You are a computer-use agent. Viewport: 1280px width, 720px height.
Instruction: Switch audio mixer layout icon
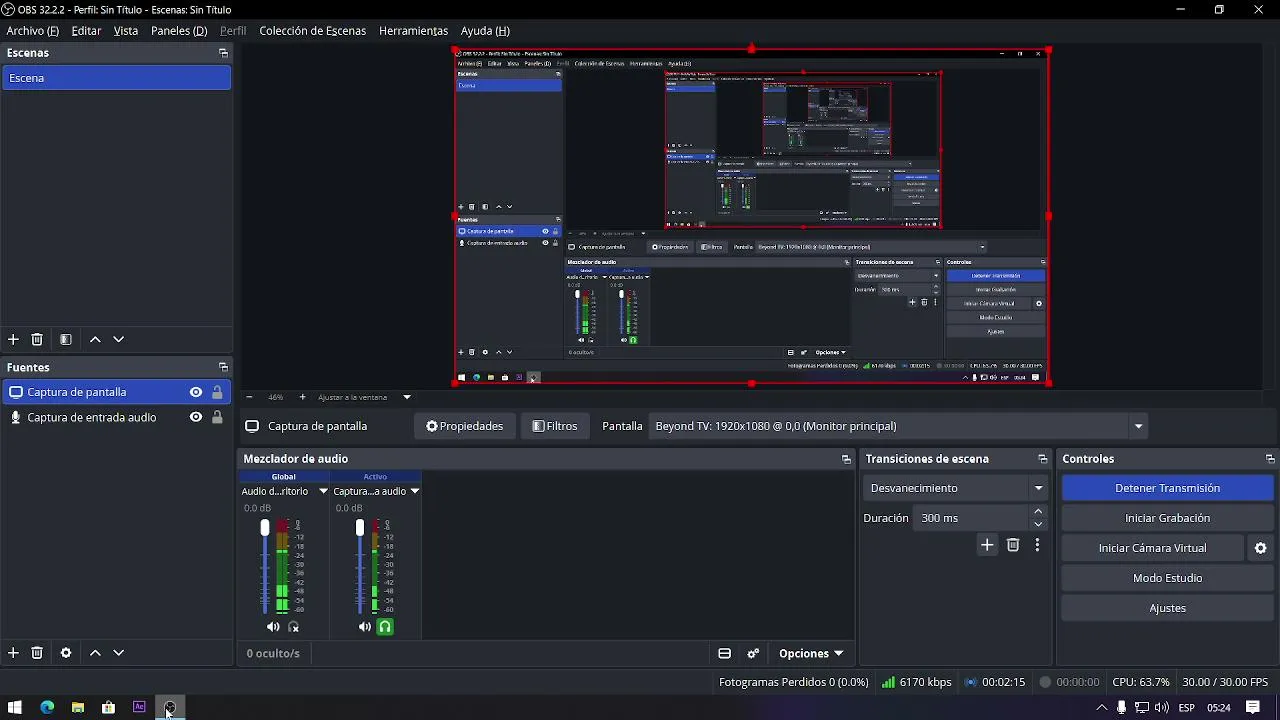point(724,654)
